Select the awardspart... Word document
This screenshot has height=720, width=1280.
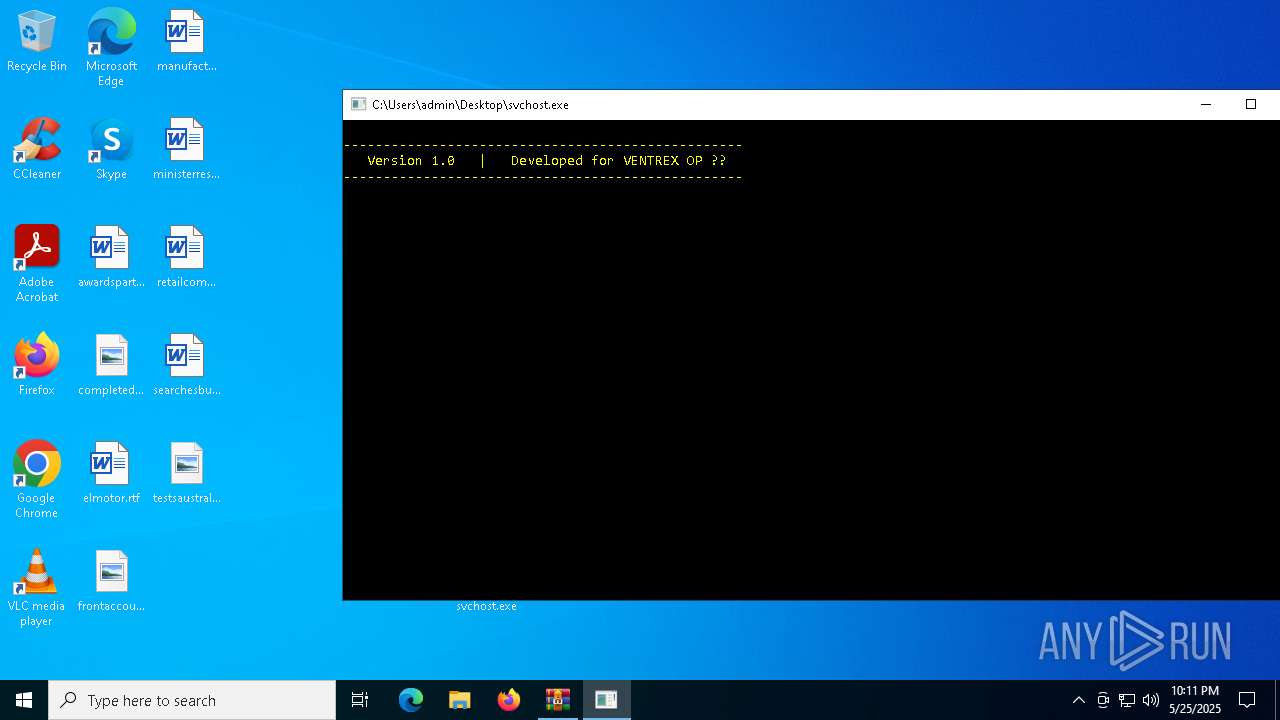(111, 258)
